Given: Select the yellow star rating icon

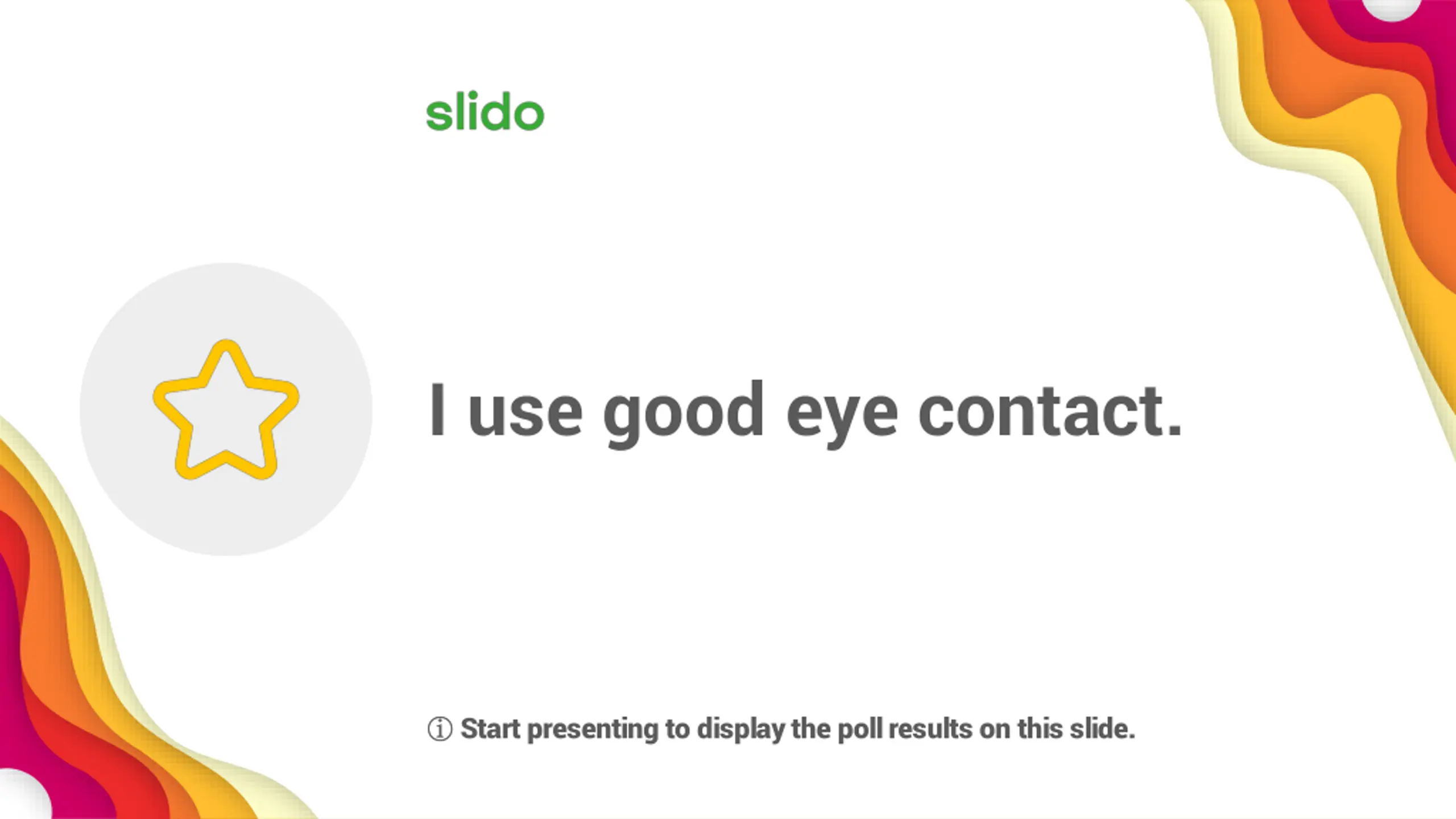Looking at the screenshot, I should [x=226, y=410].
